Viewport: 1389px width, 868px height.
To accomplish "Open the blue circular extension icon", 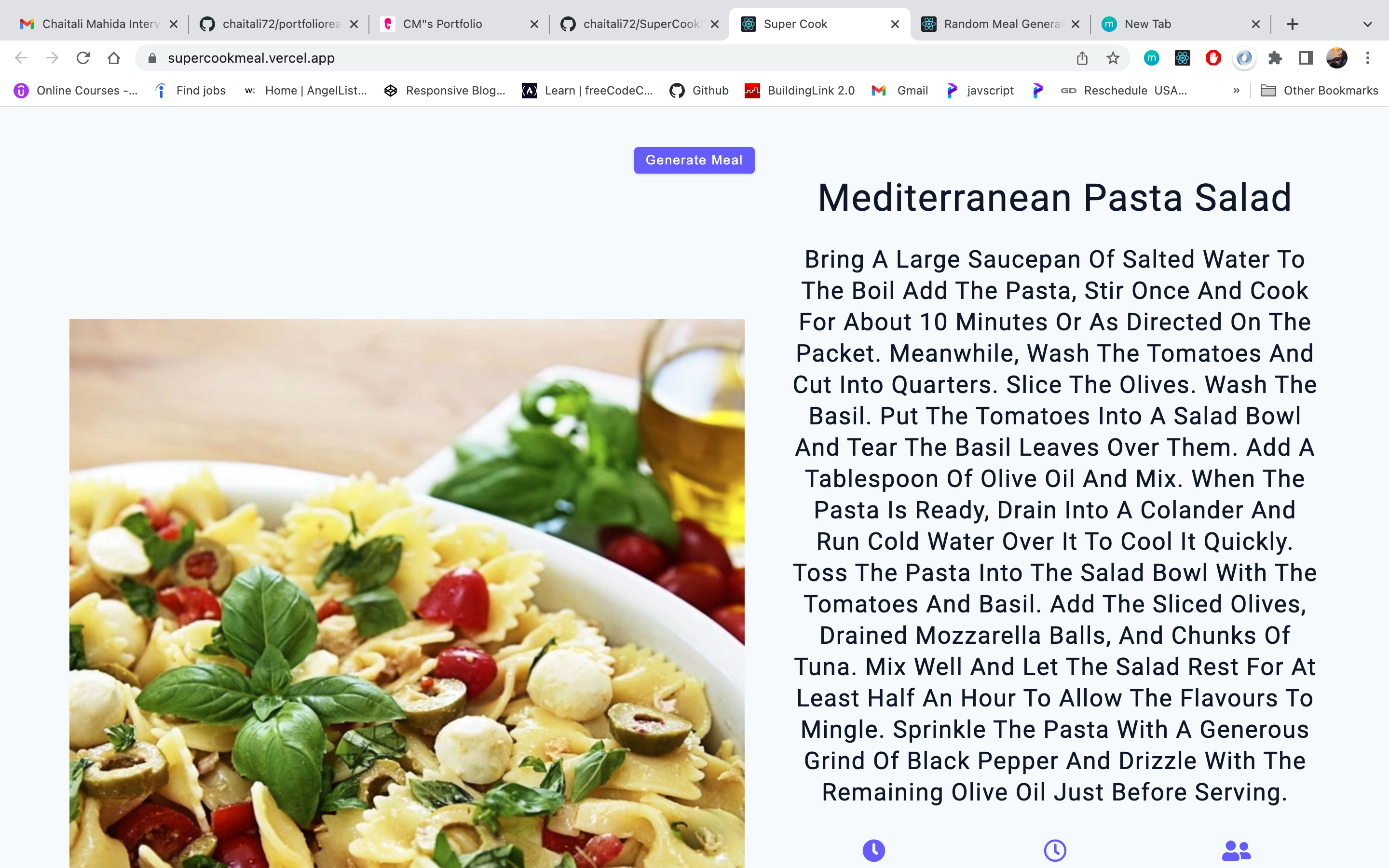I will [x=1244, y=58].
